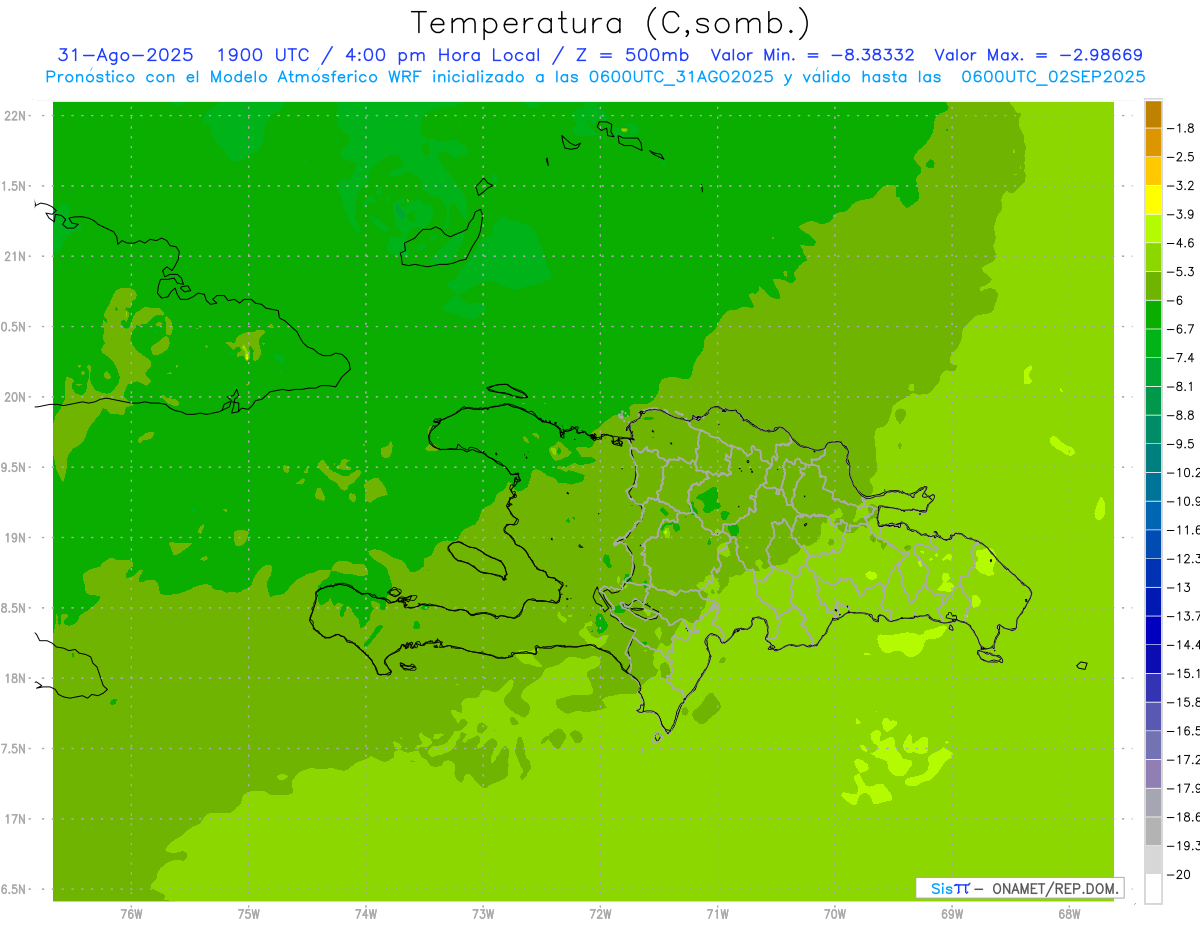Screen dimensions: 1200x927
Task: Click the dark orange legend swatch above -1.8
Action: (1153, 114)
